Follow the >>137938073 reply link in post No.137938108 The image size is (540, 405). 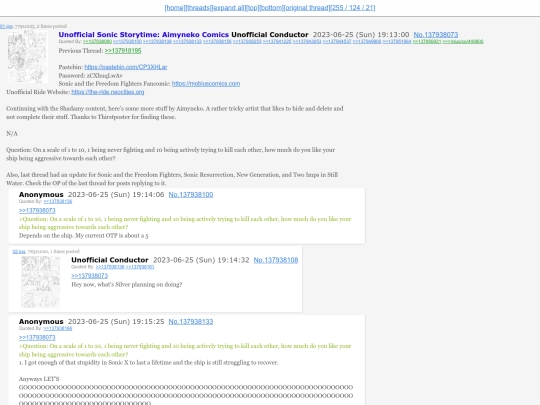[x=90, y=276]
